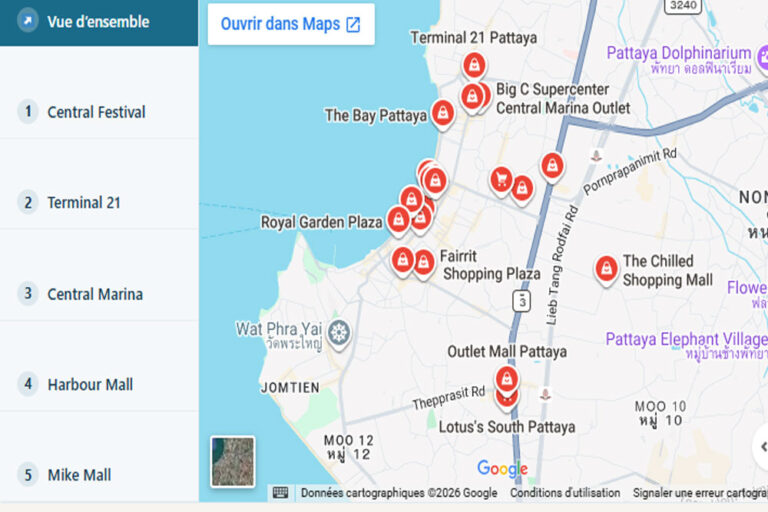
Task: Select Central Marina list item
Action: click(x=99, y=293)
